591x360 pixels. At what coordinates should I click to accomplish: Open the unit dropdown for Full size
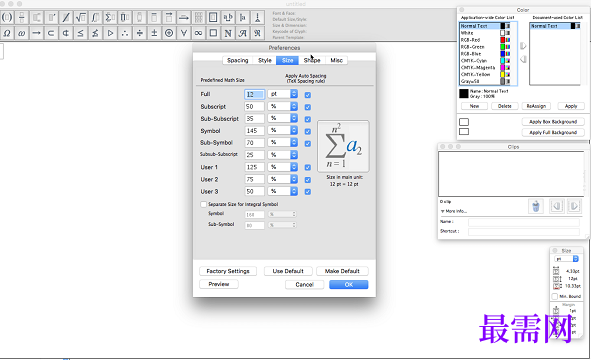pos(283,94)
